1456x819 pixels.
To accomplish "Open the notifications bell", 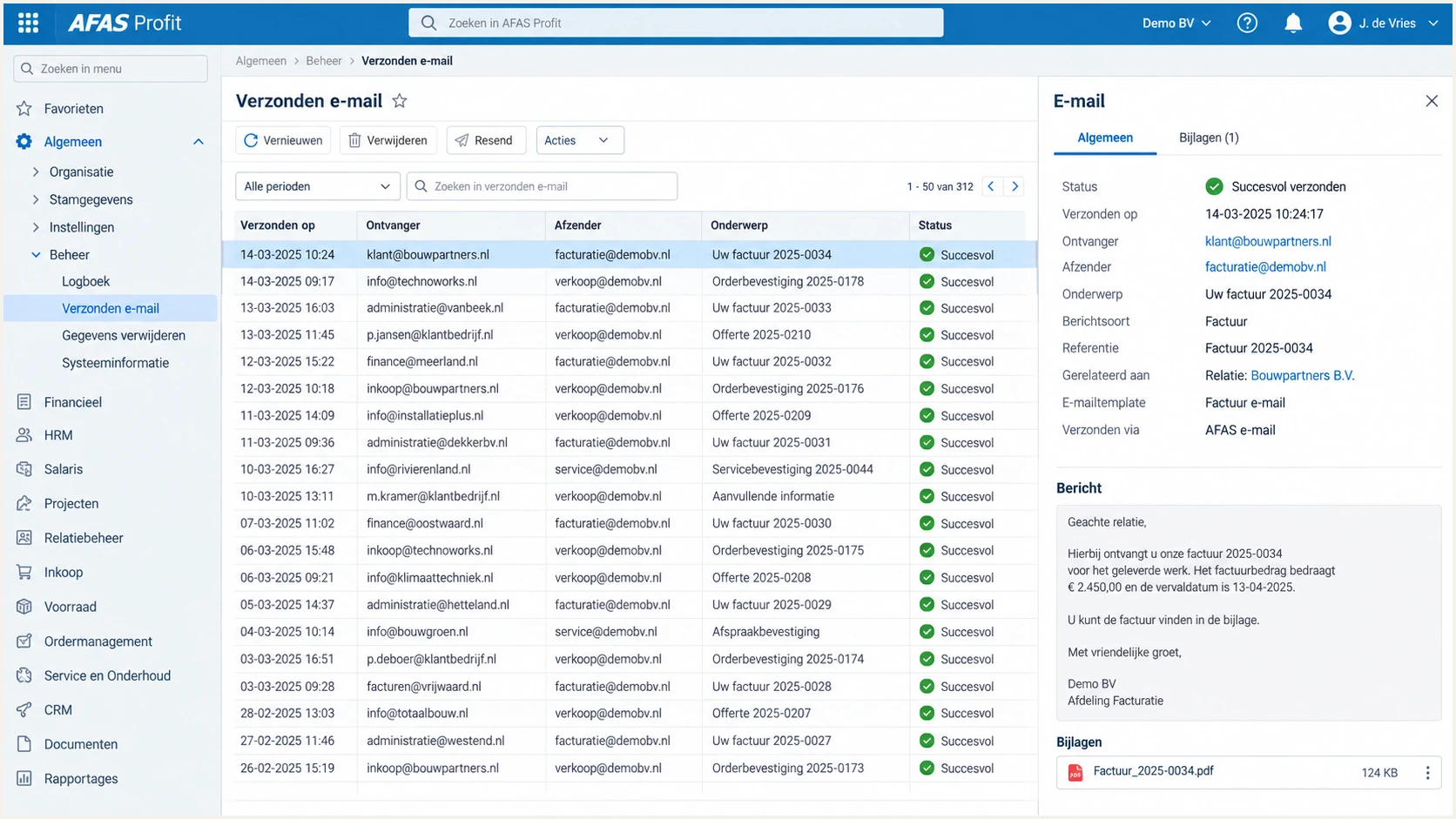I will pos(1293,23).
